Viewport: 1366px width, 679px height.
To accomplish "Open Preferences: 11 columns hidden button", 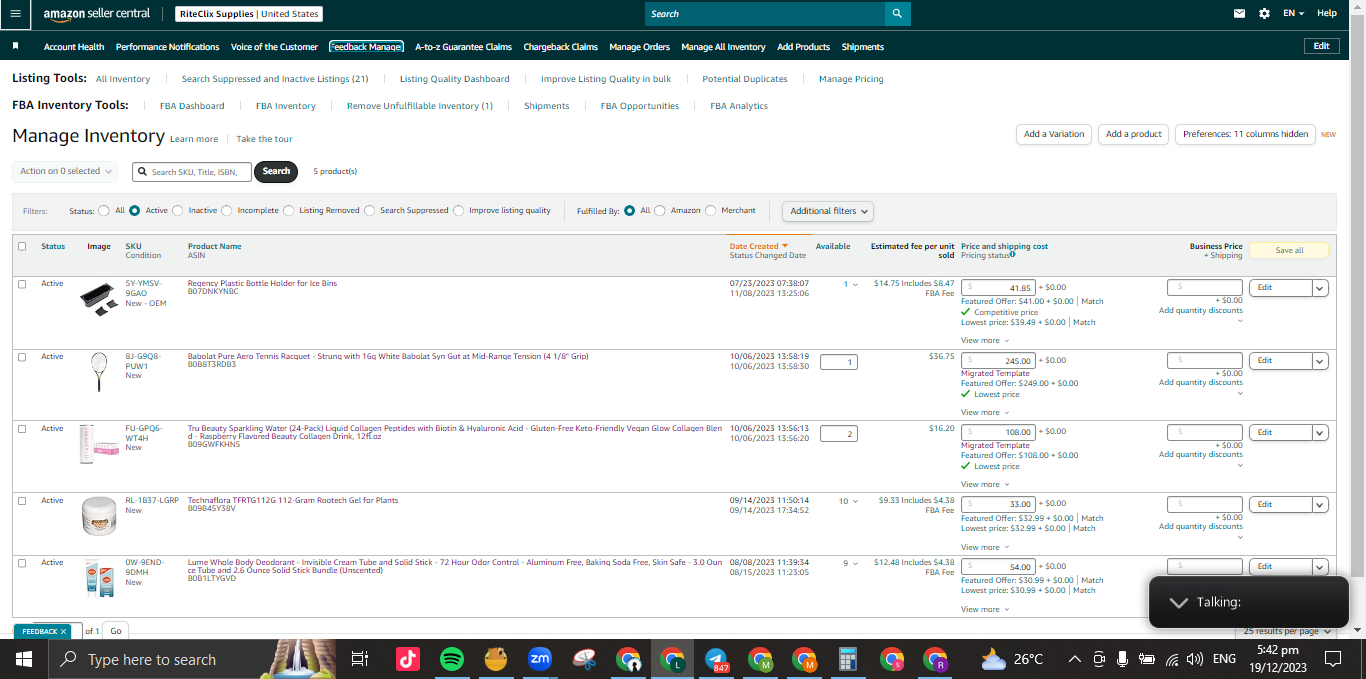I will pyautogui.click(x=1245, y=134).
